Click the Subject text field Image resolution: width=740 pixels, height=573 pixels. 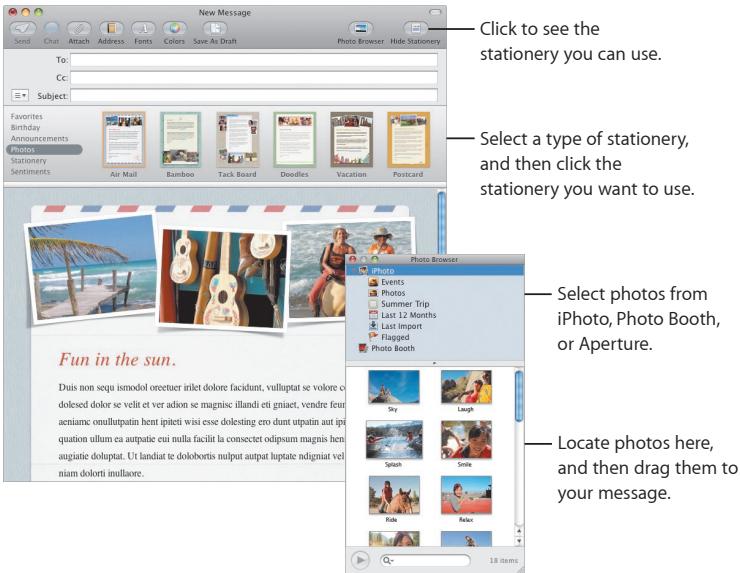coord(254,95)
